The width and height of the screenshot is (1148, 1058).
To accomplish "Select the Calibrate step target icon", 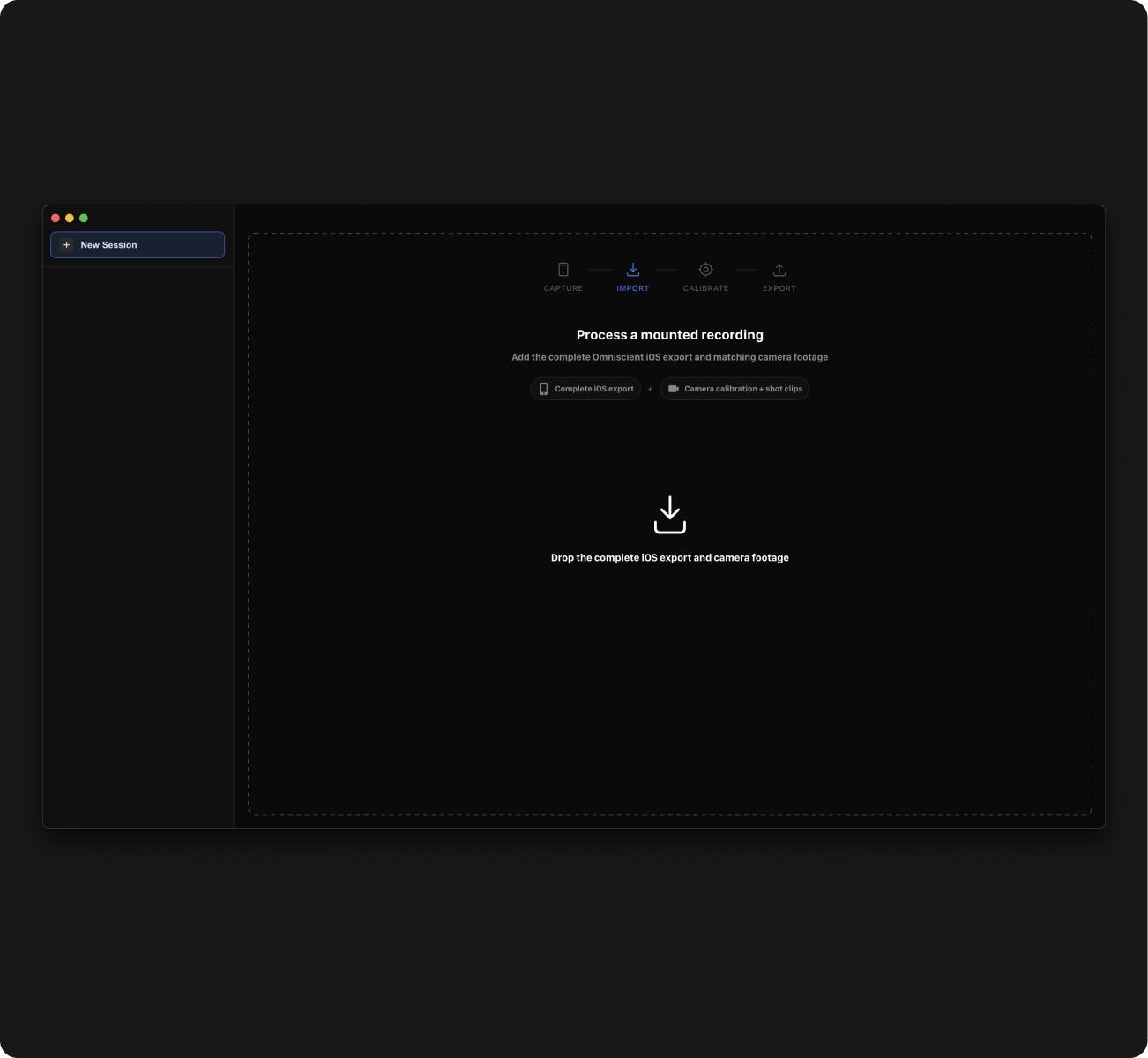I will 705,270.
